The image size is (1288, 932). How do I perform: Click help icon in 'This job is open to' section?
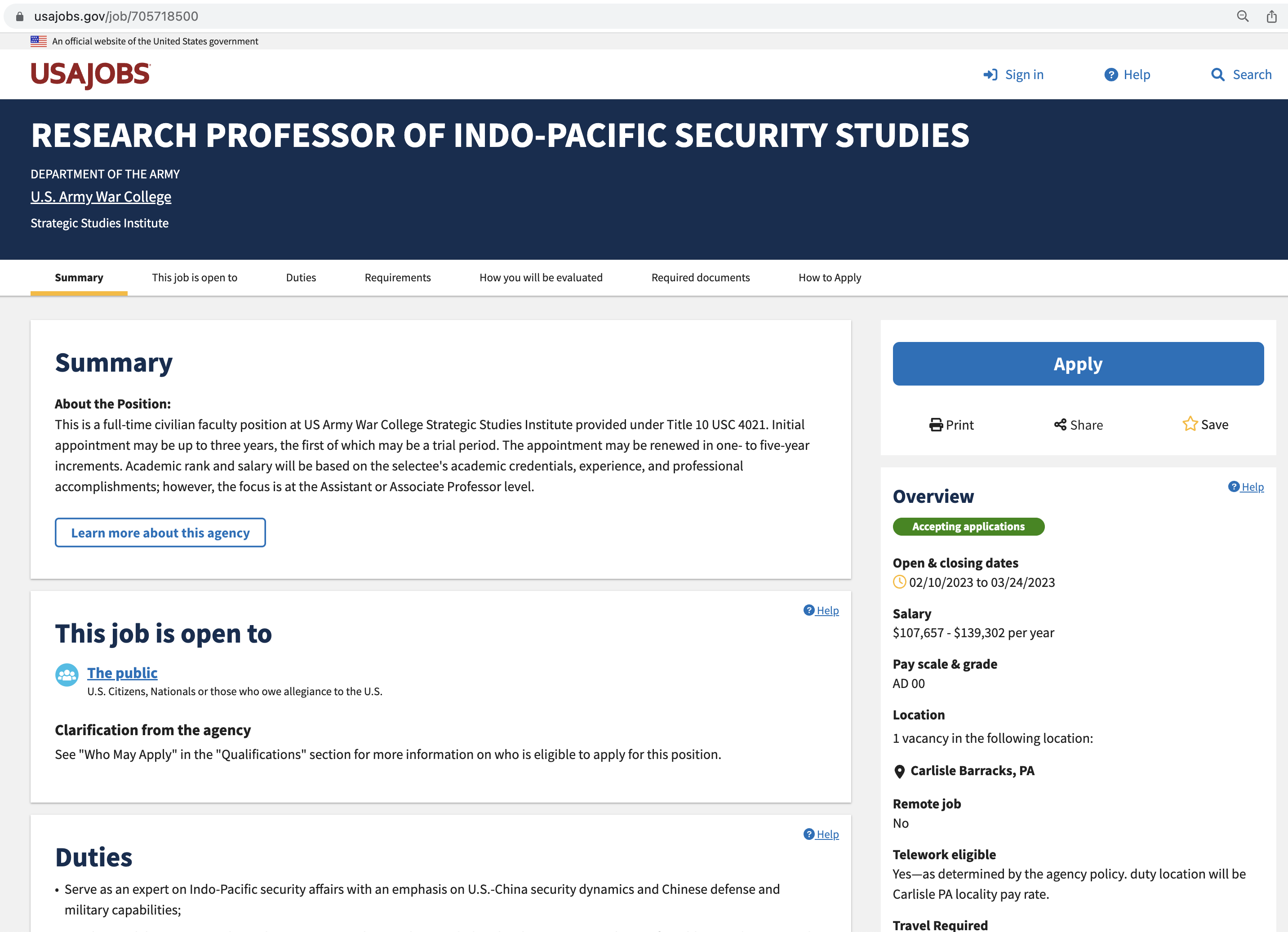[808, 610]
